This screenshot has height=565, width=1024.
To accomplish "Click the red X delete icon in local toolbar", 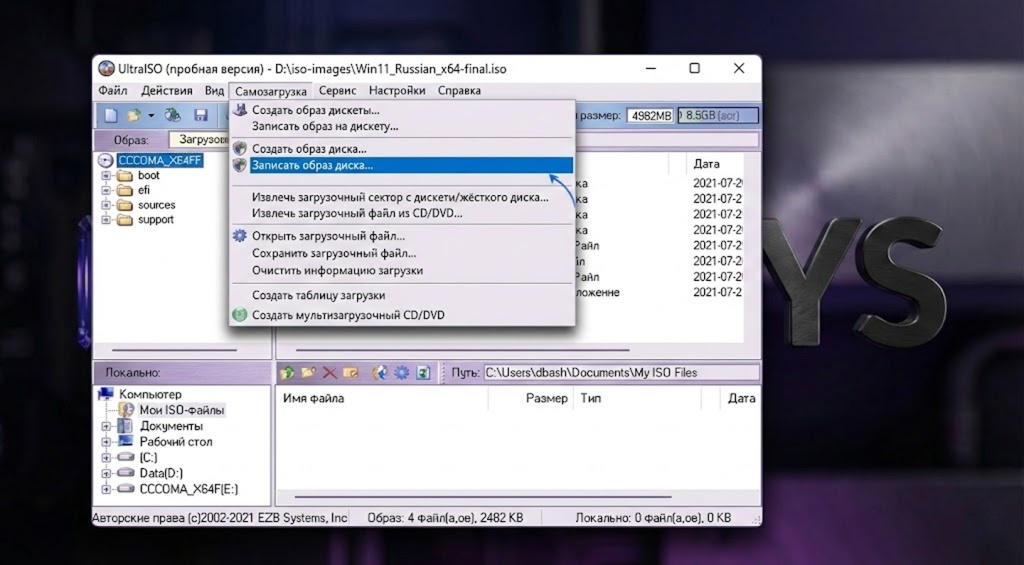I will (329, 373).
